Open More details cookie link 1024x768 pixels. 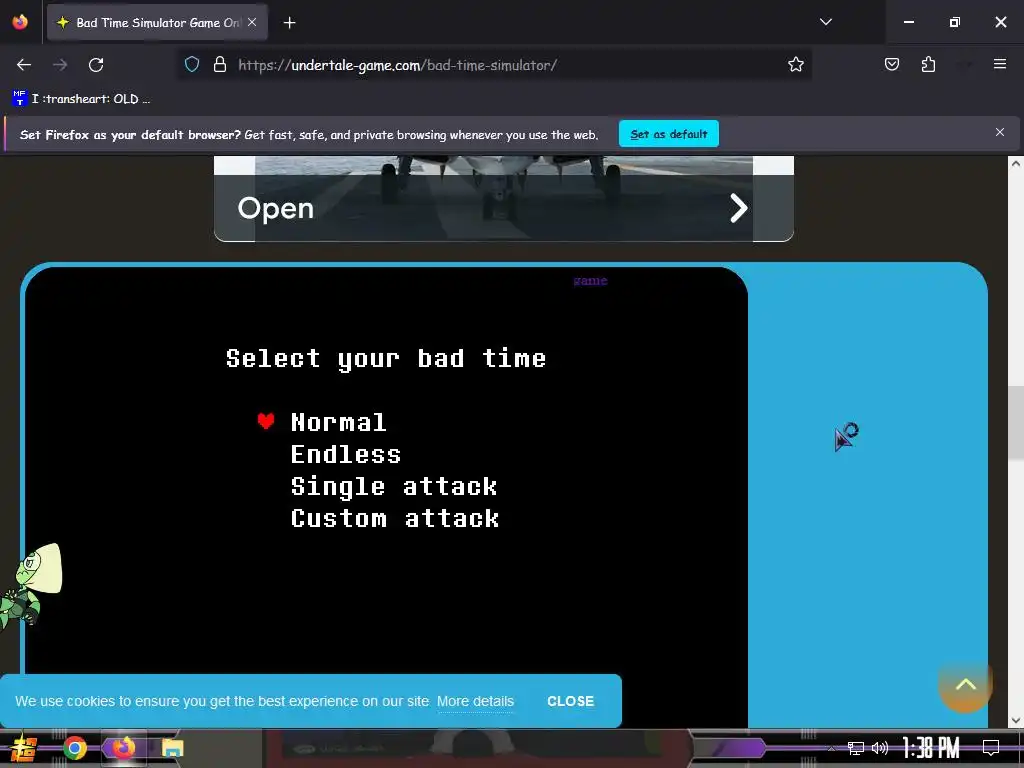pyautogui.click(x=475, y=701)
